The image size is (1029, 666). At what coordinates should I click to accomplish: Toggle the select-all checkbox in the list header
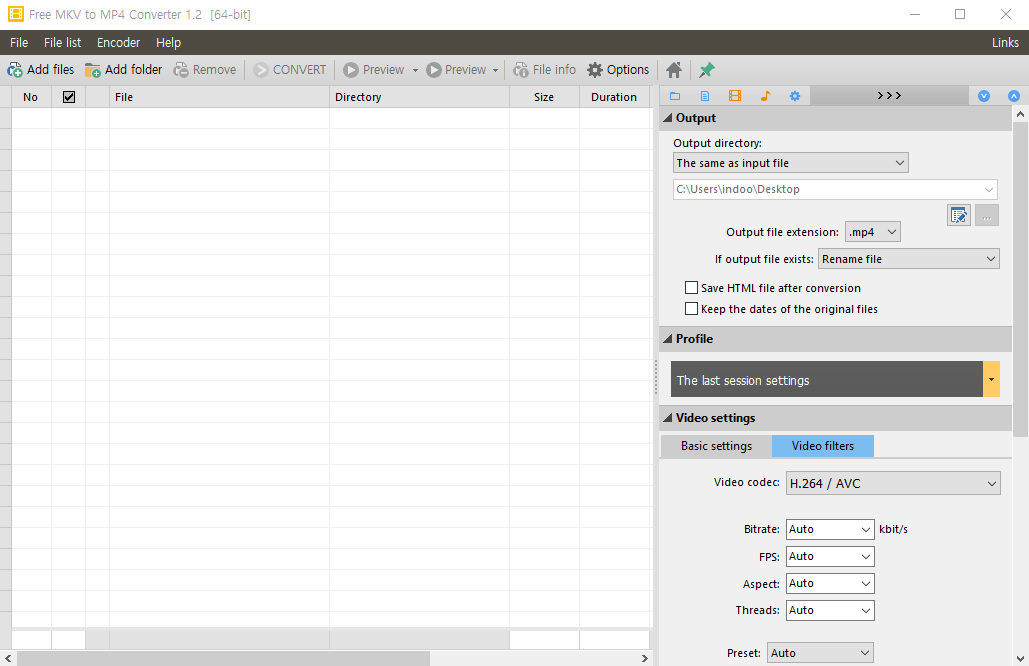(69, 96)
